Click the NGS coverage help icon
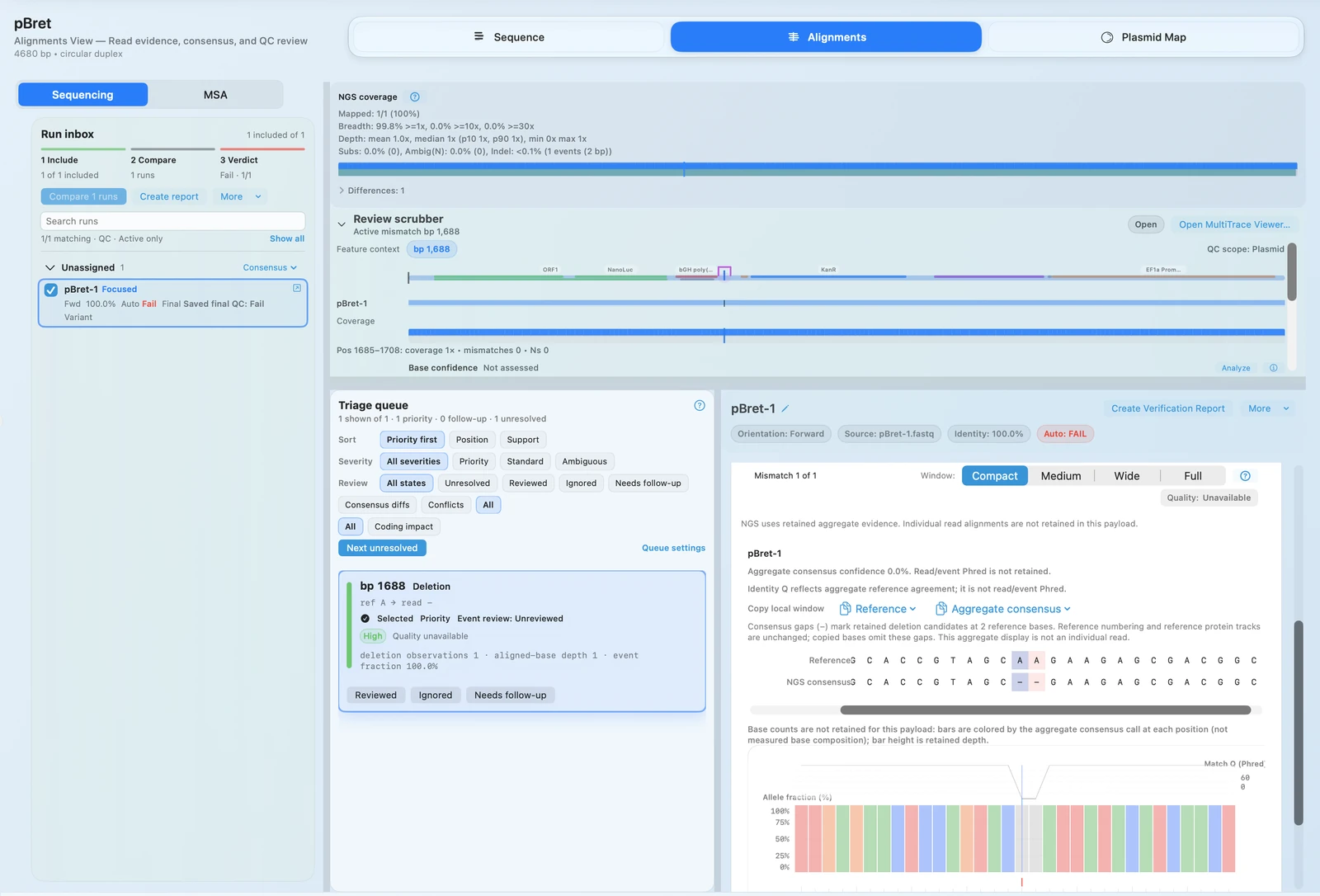 (x=415, y=97)
